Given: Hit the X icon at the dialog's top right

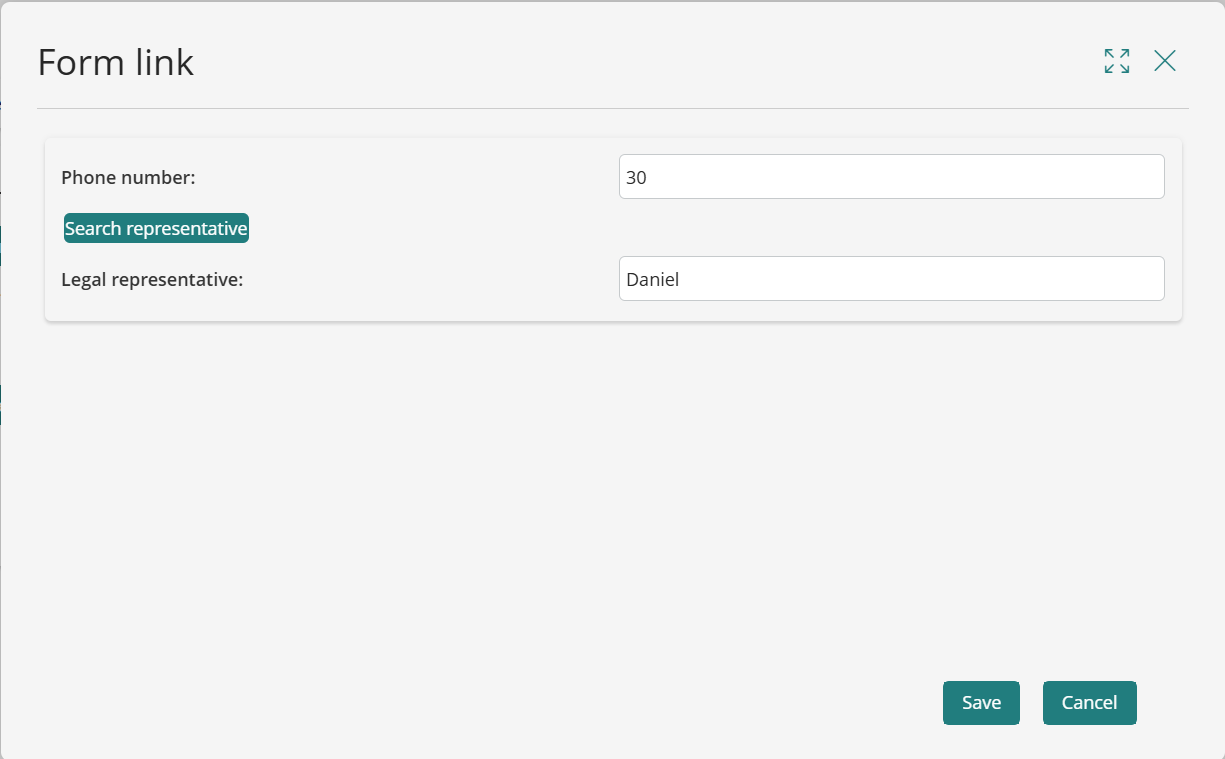Looking at the screenshot, I should coord(1165,61).
